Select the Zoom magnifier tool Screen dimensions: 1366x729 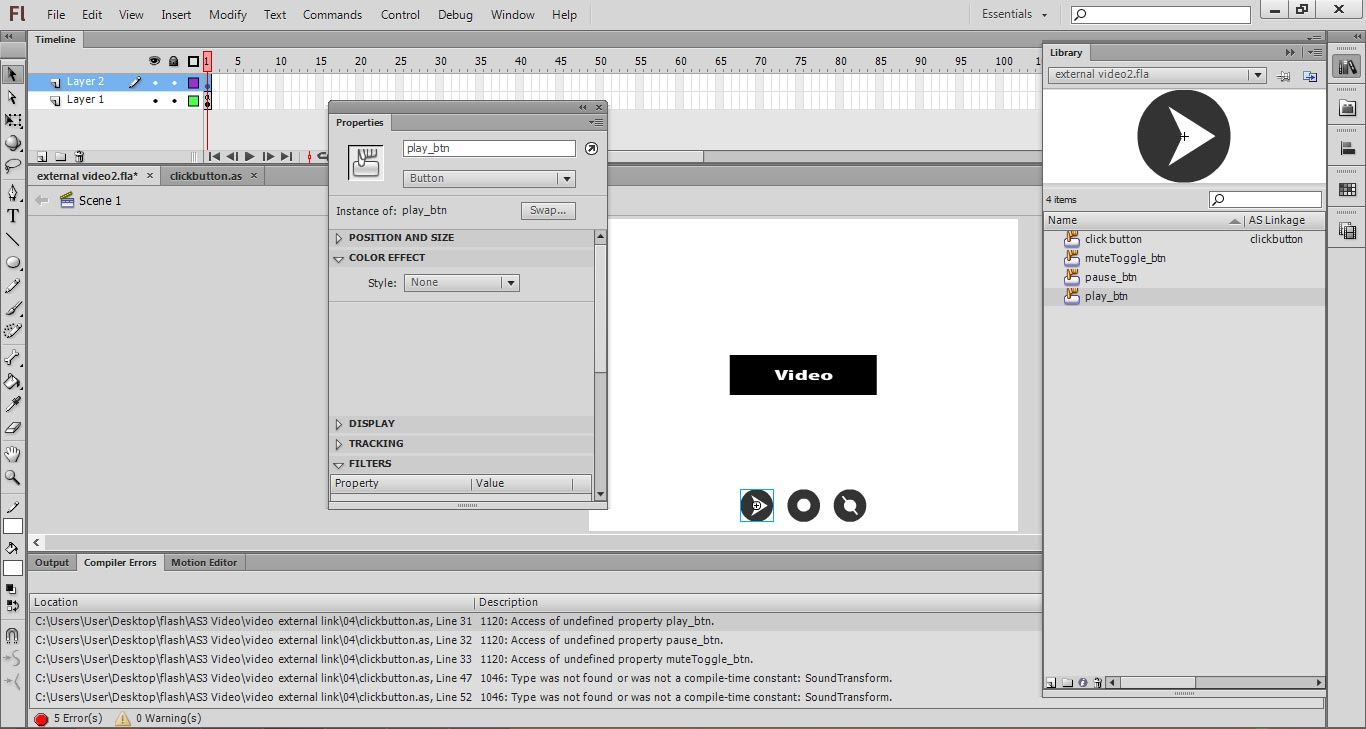13,478
